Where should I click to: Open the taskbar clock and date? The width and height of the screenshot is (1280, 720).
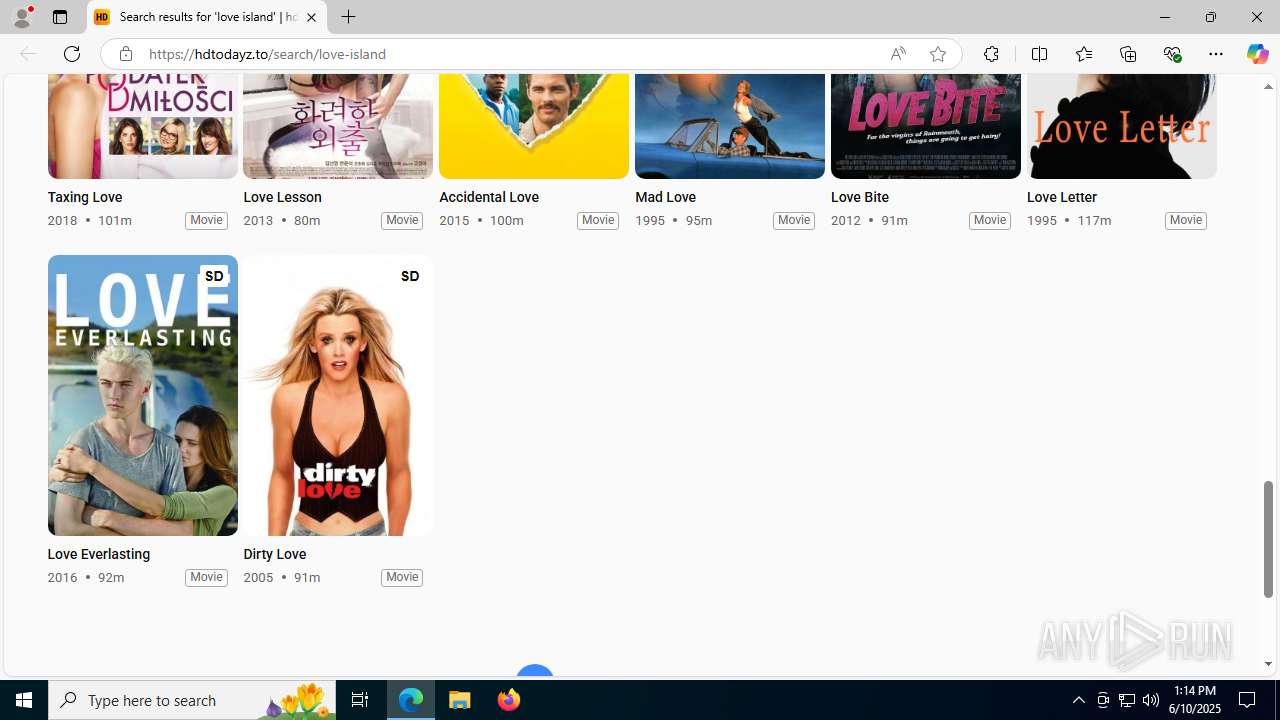(1194, 700)
